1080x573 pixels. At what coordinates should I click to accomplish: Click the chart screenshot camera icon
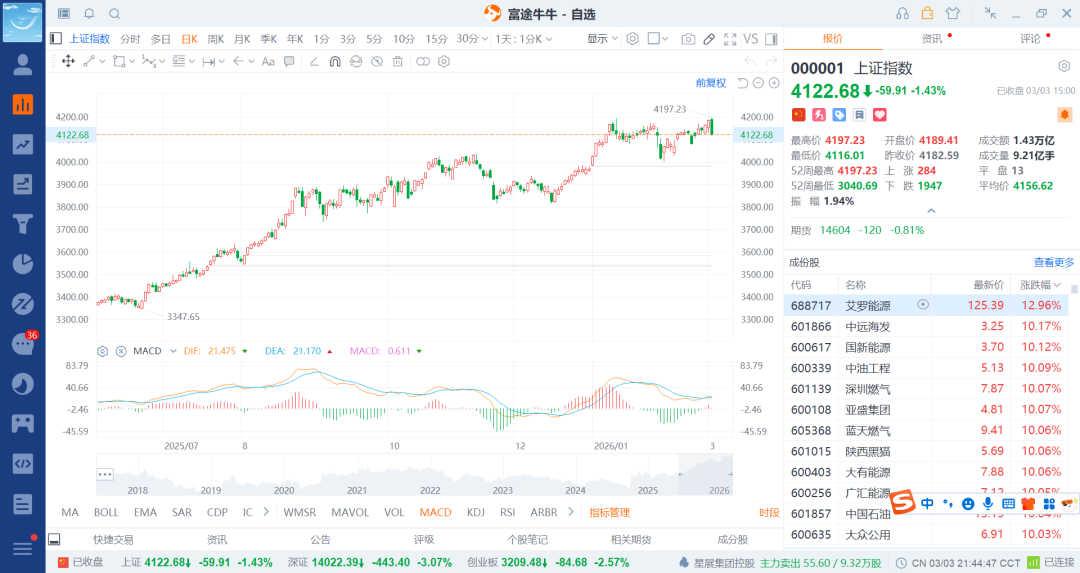pyautogui.click(x=688, y=39)
